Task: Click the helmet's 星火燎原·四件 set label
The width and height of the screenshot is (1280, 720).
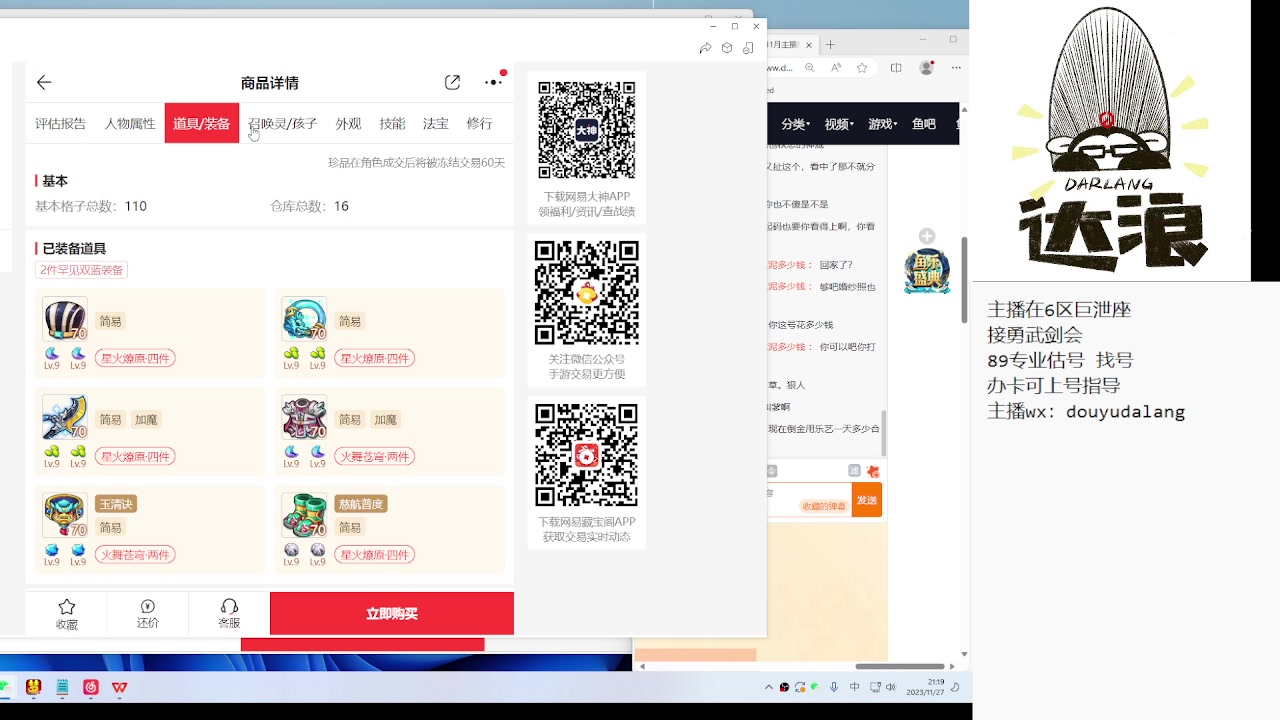Action: click(x=135, y=358)
